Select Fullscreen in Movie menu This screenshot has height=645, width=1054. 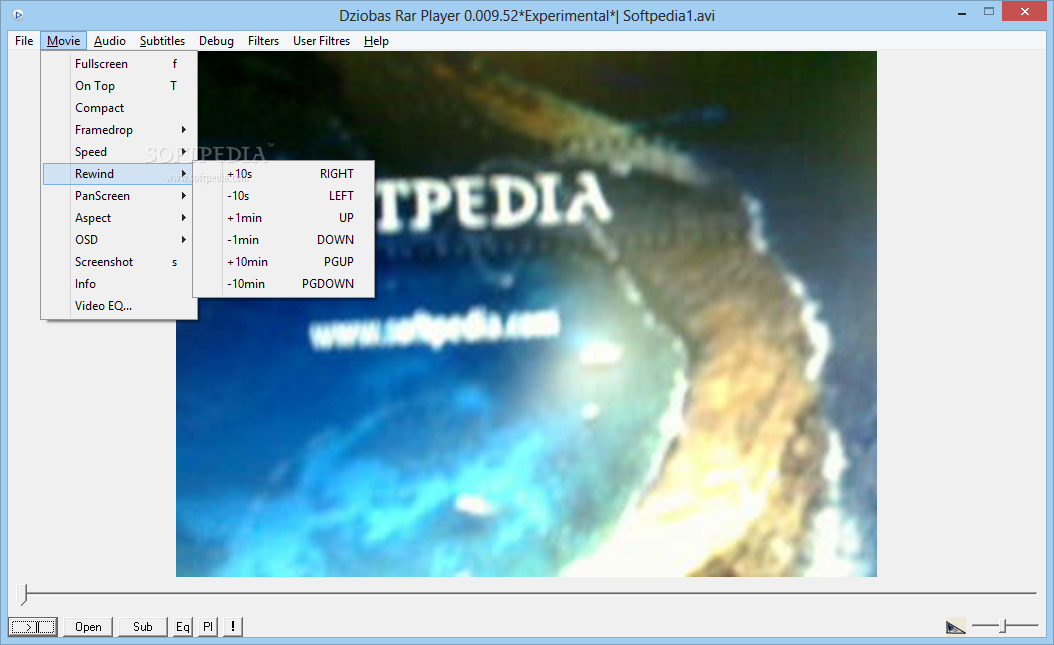click(120, 64)
